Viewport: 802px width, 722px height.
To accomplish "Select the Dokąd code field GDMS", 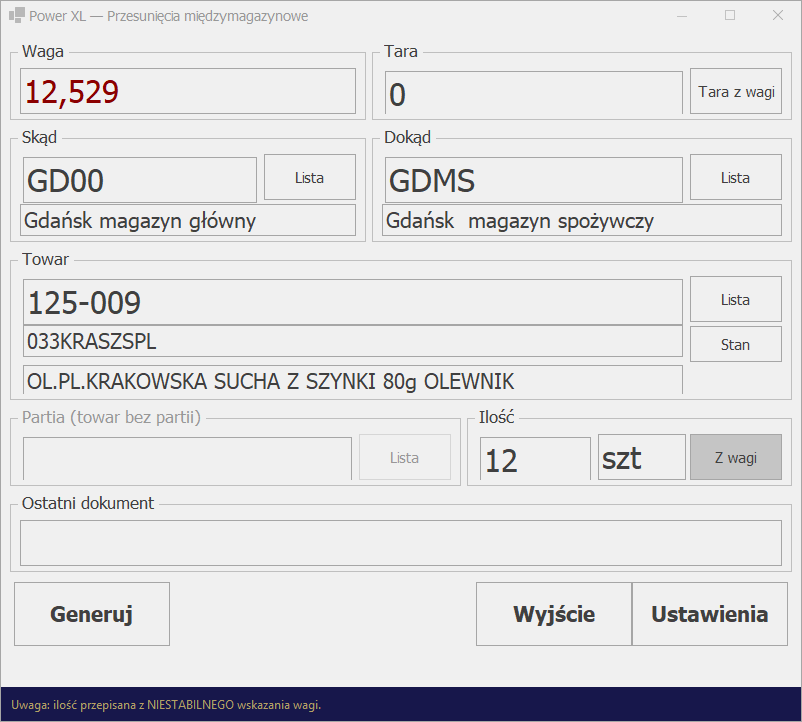I will [533, 179].
